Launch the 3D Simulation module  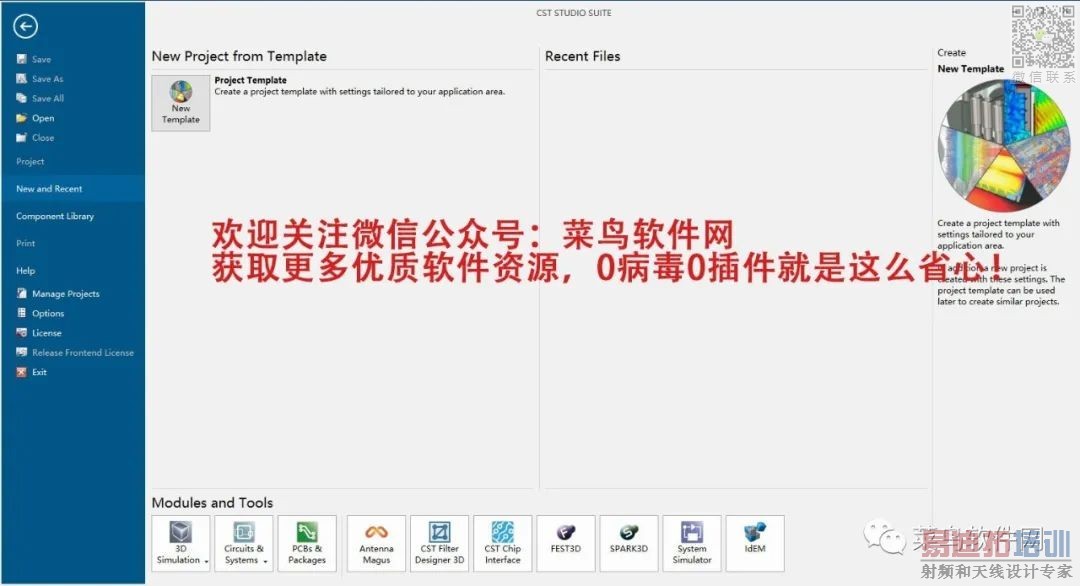180,543
